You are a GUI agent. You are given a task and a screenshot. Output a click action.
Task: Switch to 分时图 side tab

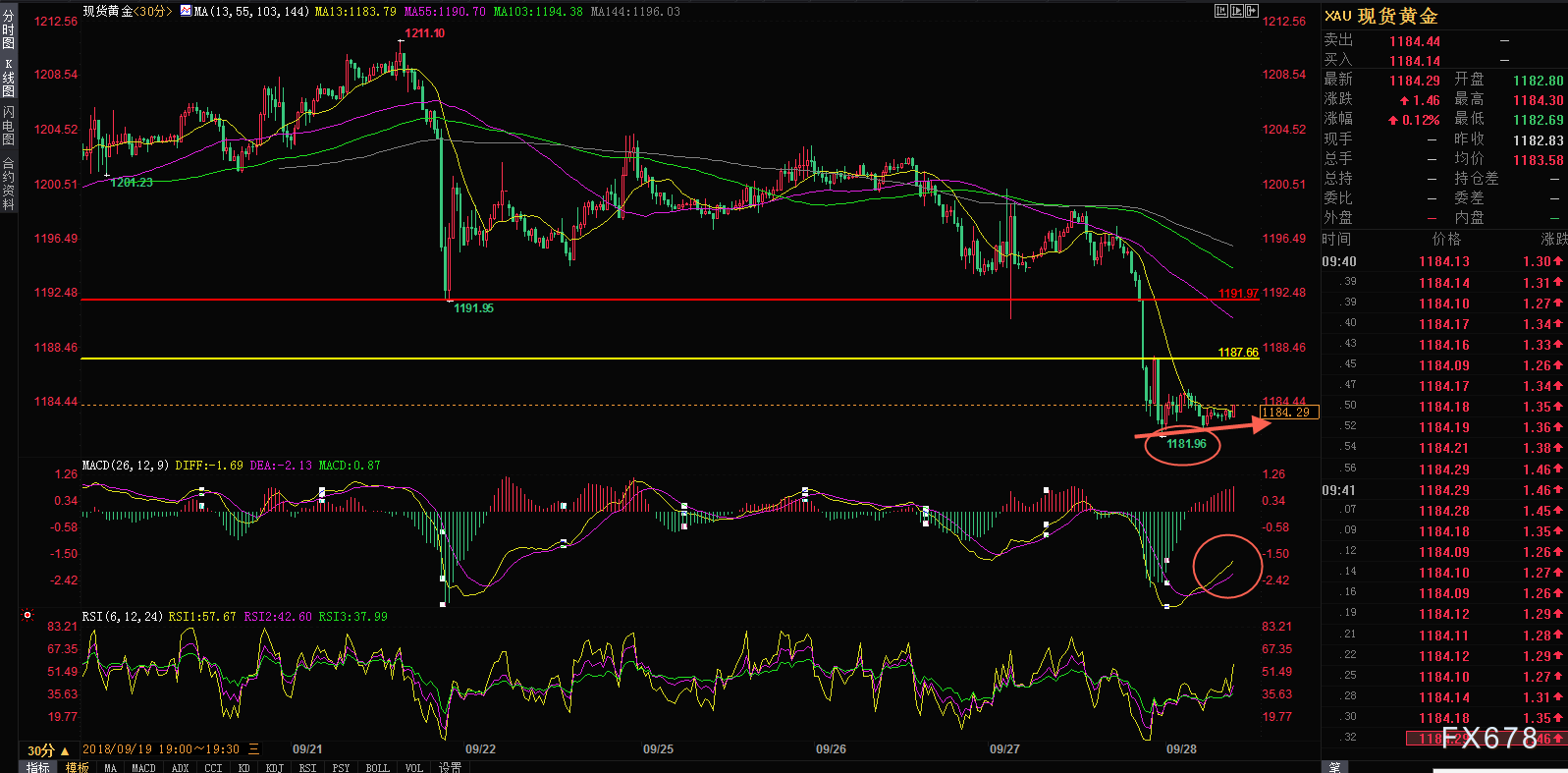coord(9,29)
